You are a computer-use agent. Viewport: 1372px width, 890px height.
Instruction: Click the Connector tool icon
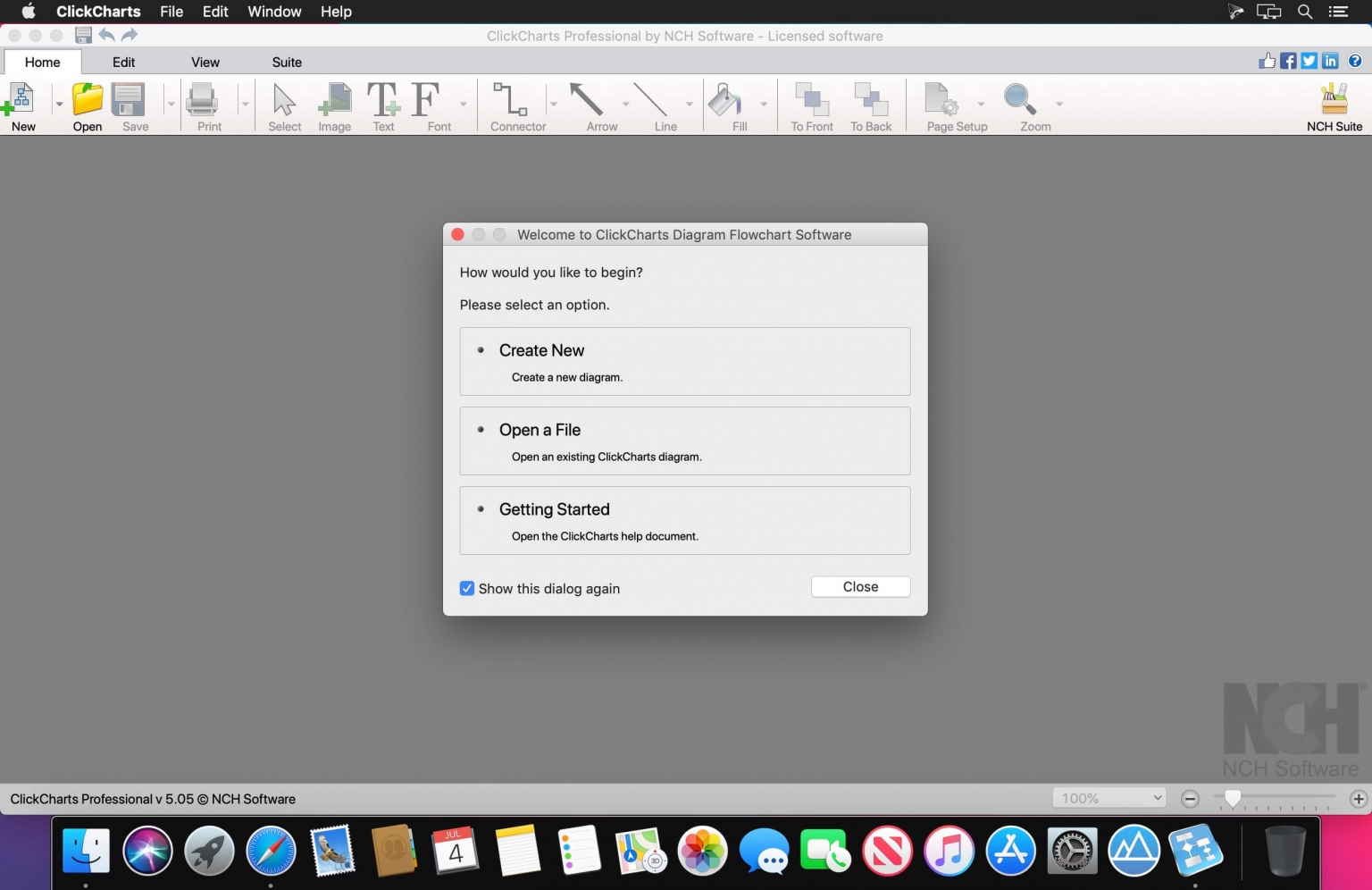512,101
